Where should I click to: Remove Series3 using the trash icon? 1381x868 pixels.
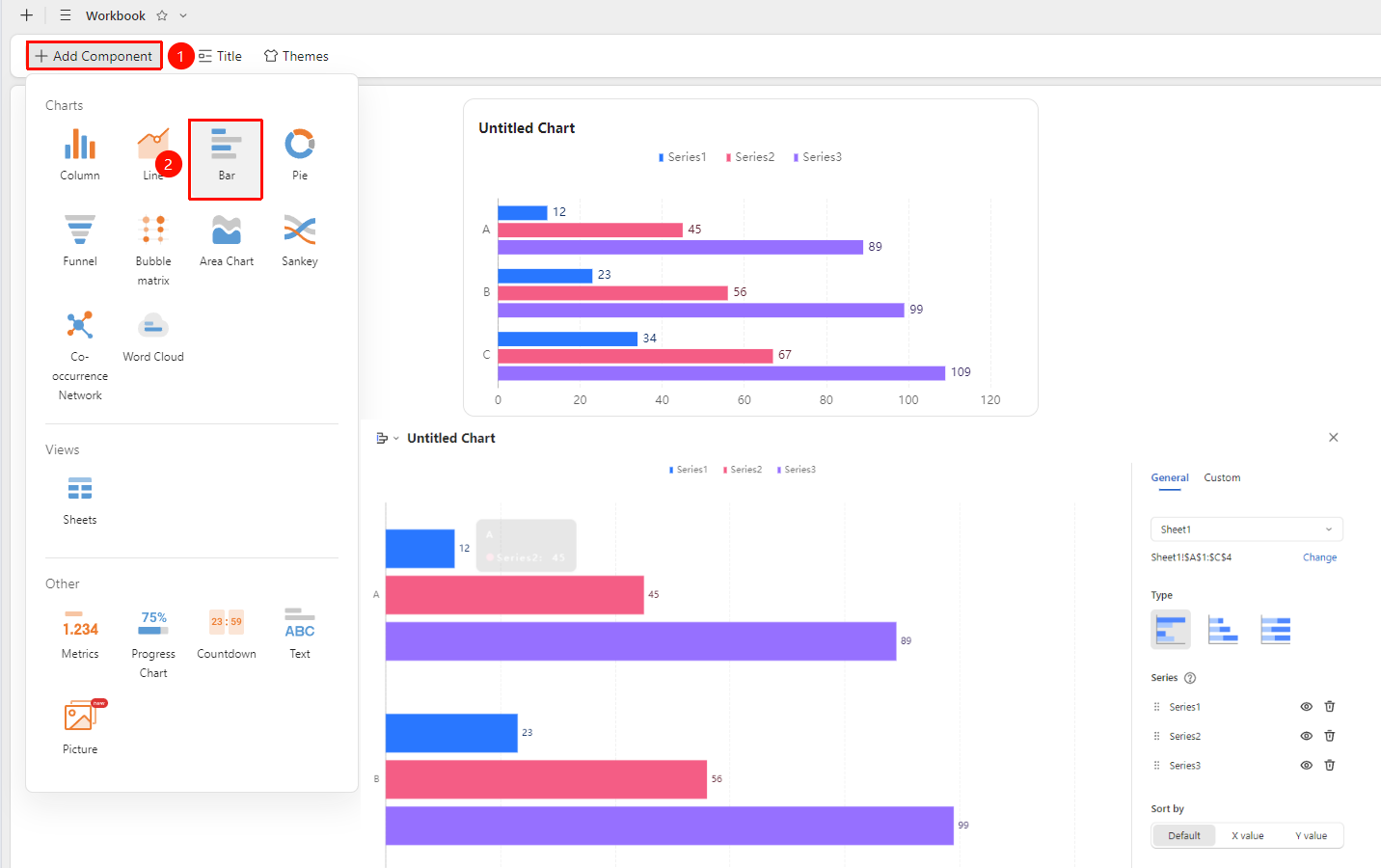click(x=1329, y=766)
